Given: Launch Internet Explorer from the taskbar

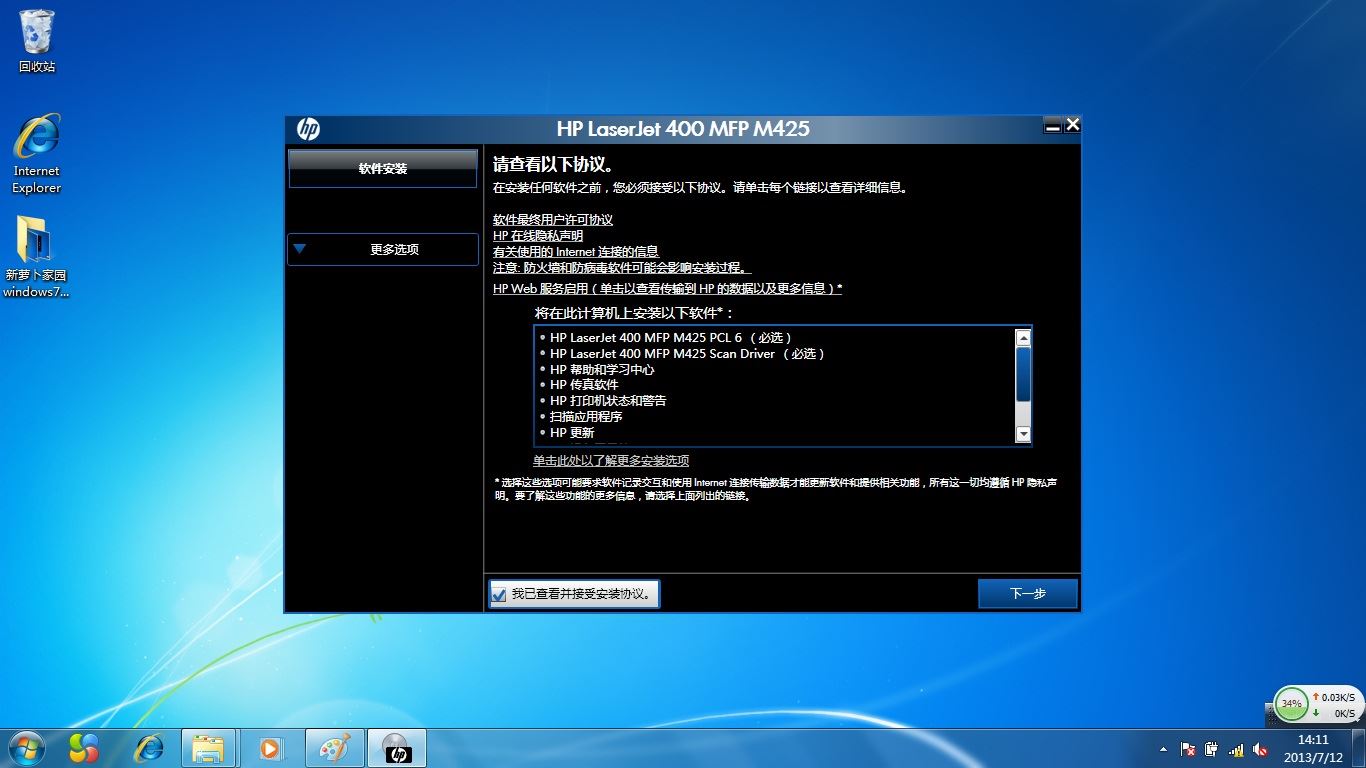Looking at the screenshot, I should coord(149,748).
